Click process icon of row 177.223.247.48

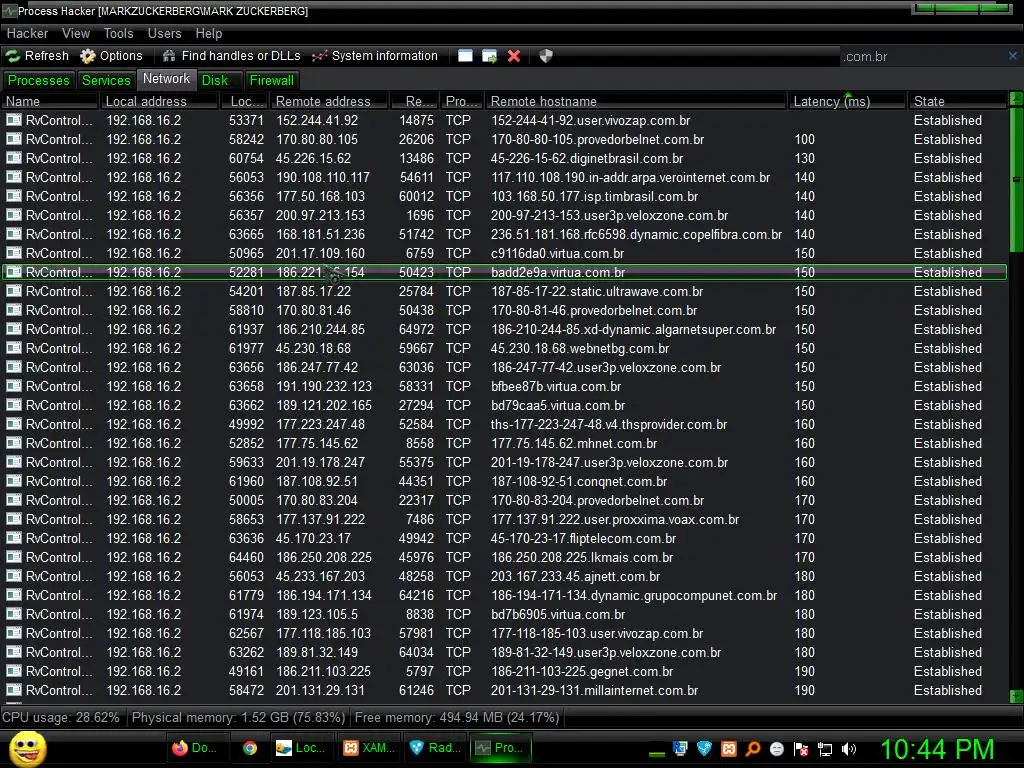(14, 424)
